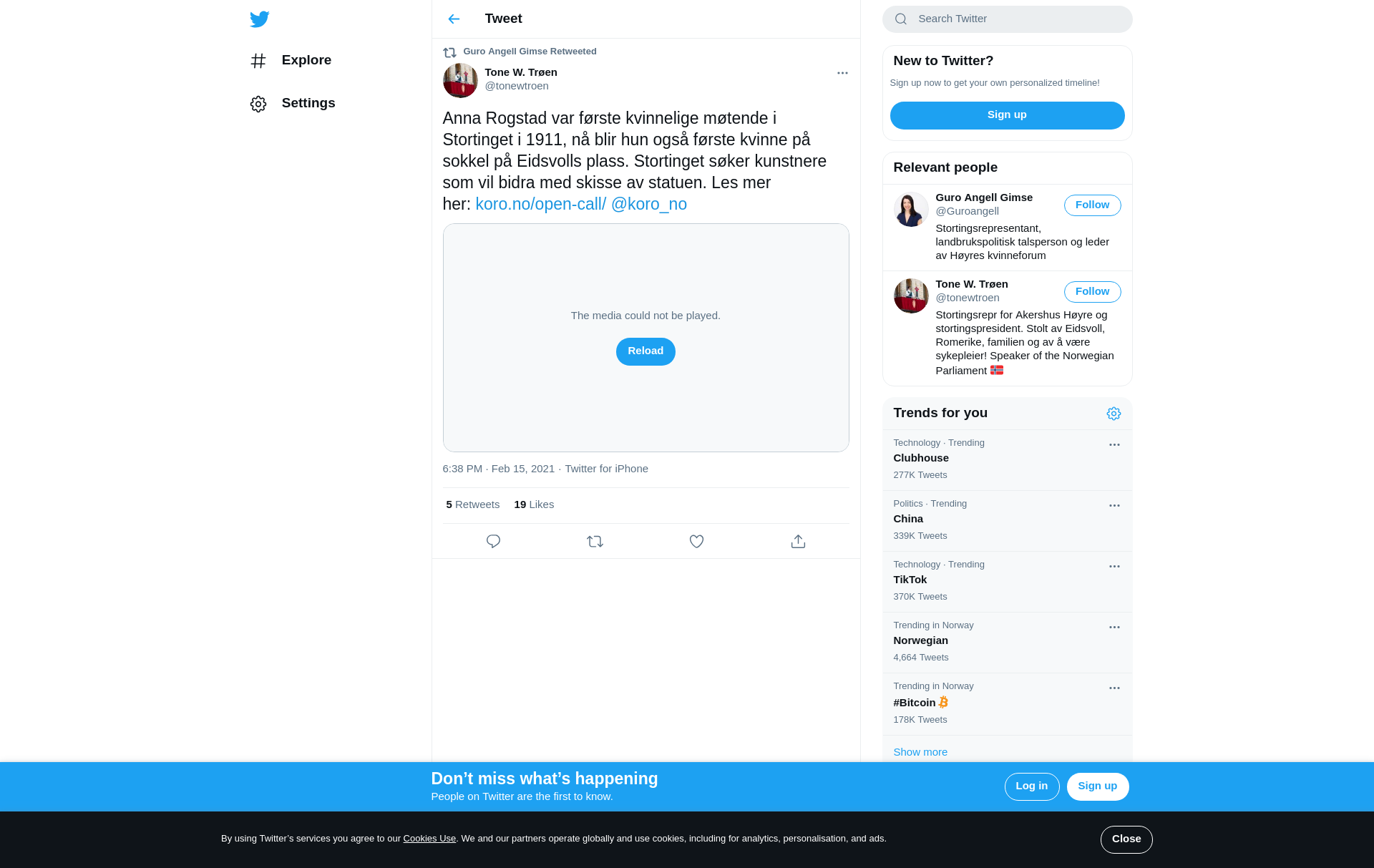Click the Twitter bird logo
Viewport: 1374px width, 868px height.
click(x=259, y=19)
